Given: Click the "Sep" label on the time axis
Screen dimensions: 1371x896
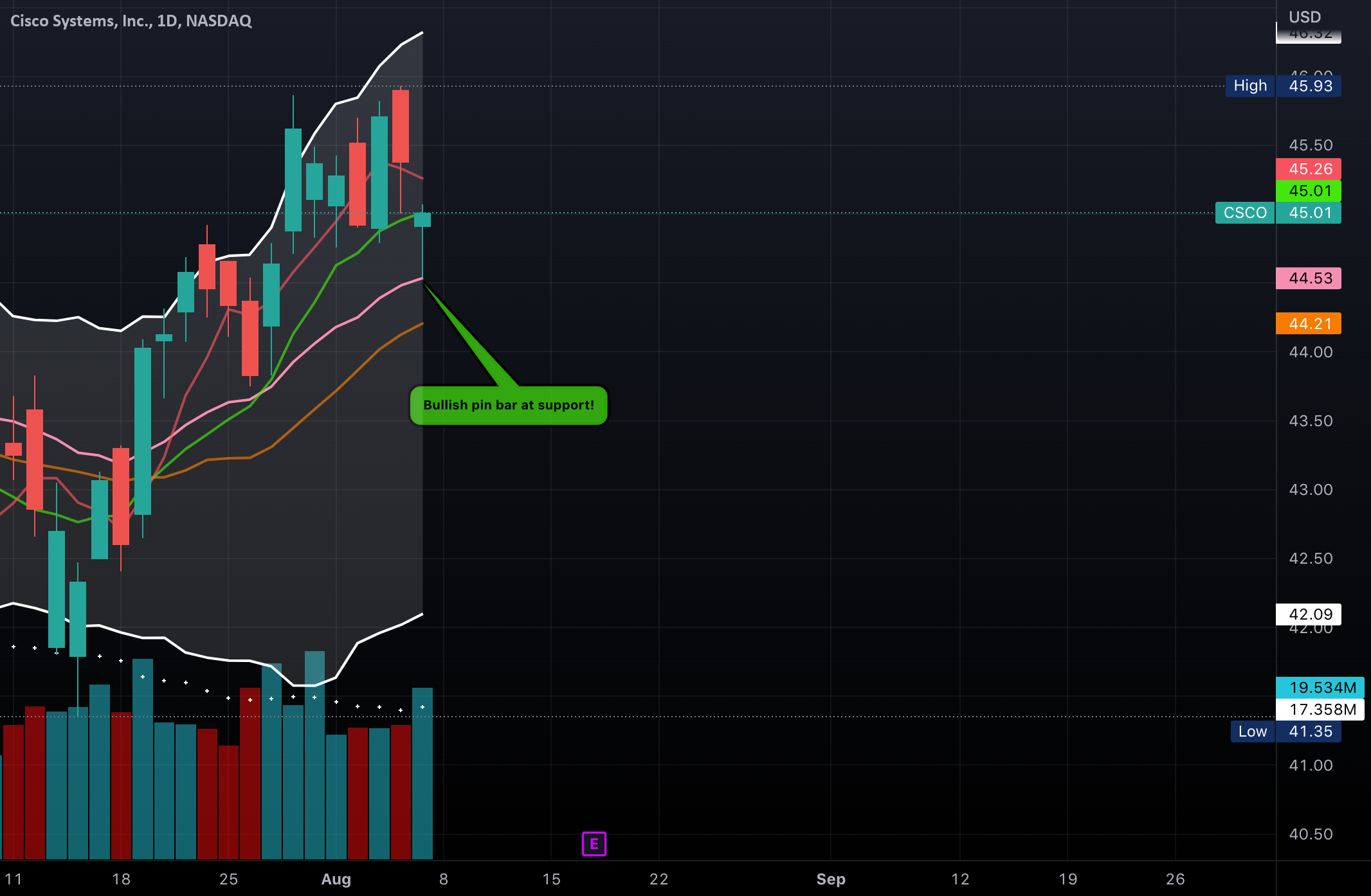Looking at the screenshot, I should click(x=831, y=879).
